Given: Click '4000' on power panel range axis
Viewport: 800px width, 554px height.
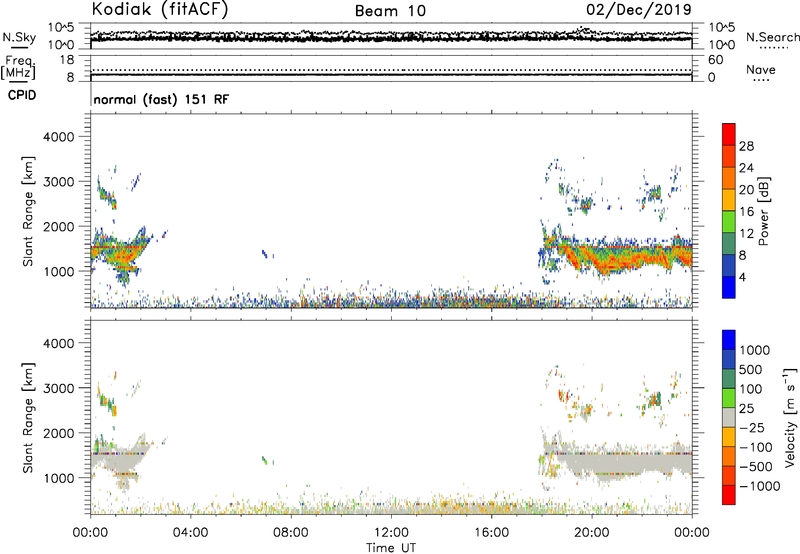Looking at the screenshot, I should [x=59, y=137].
